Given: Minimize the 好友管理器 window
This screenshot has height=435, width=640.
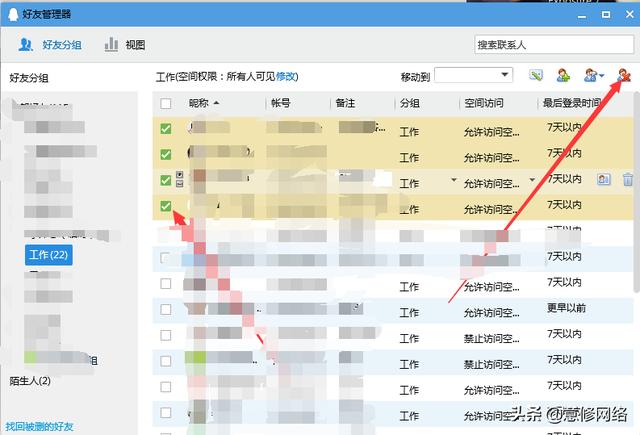Looking at the screenshot, I should coord(582,16).
